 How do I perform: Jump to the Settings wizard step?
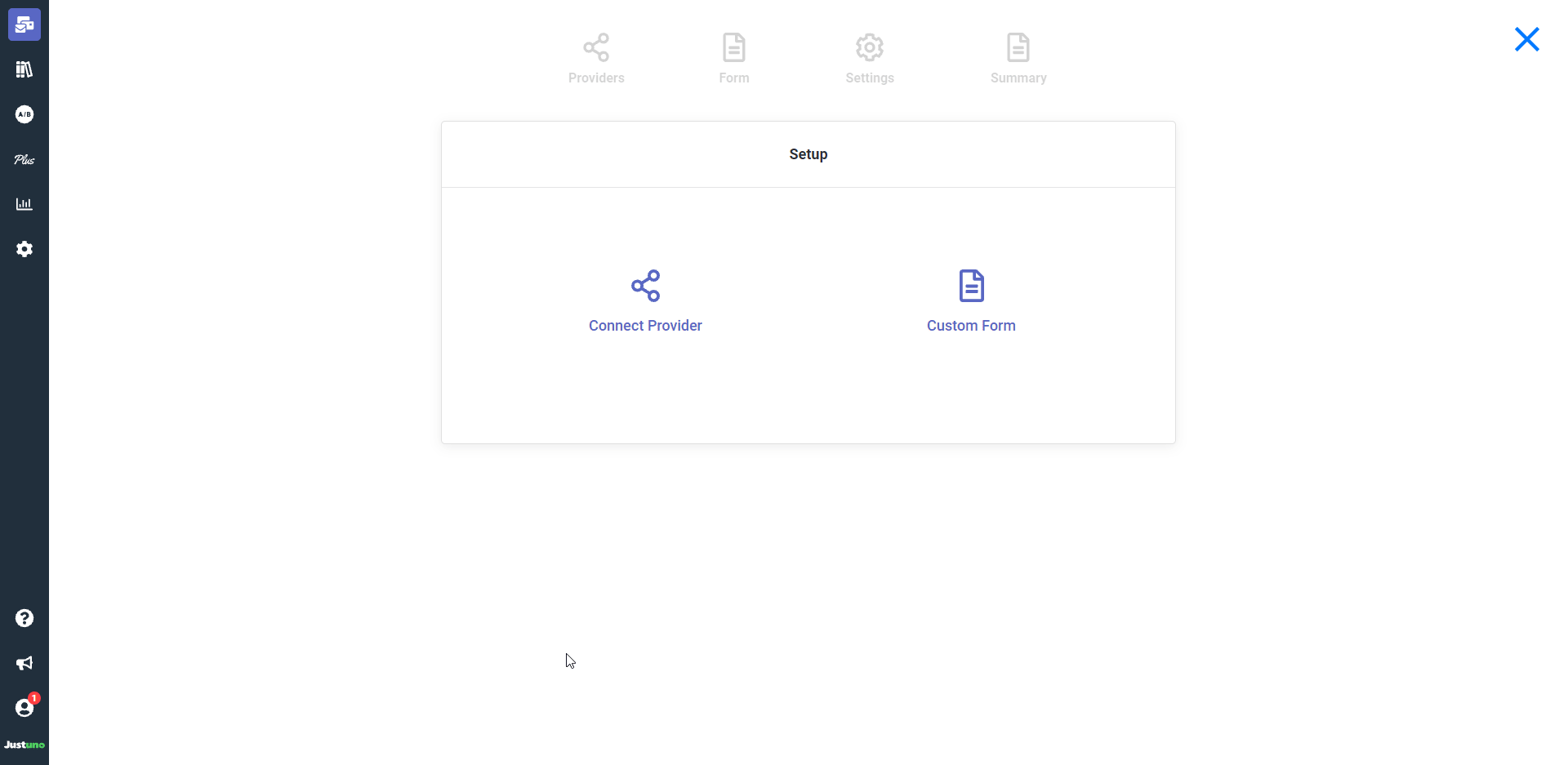870,59
